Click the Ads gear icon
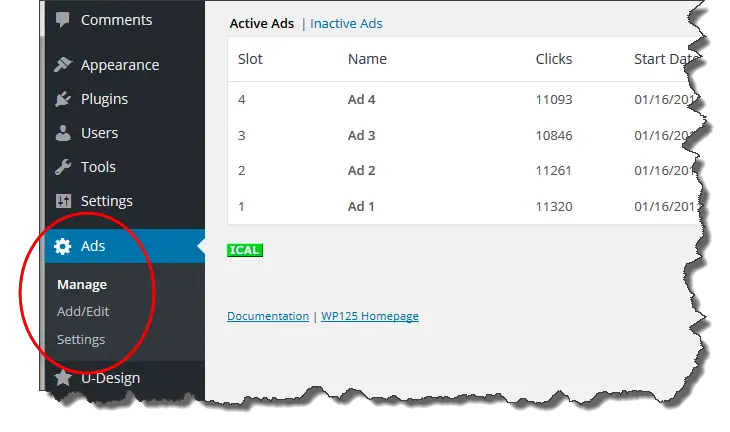The width and height of the screenshot is (730, 432). [63, 246]
